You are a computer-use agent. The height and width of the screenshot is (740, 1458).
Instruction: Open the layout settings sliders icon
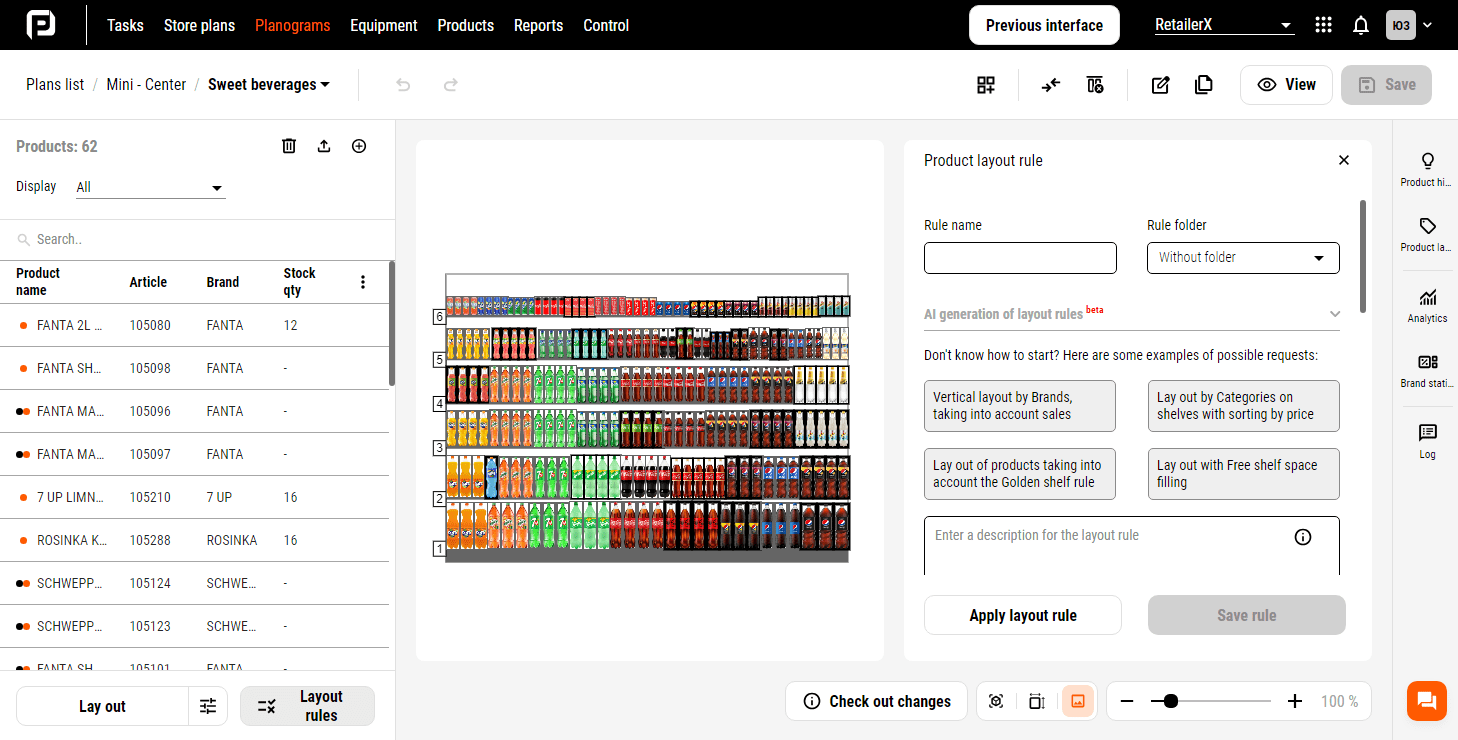(208, 706)
